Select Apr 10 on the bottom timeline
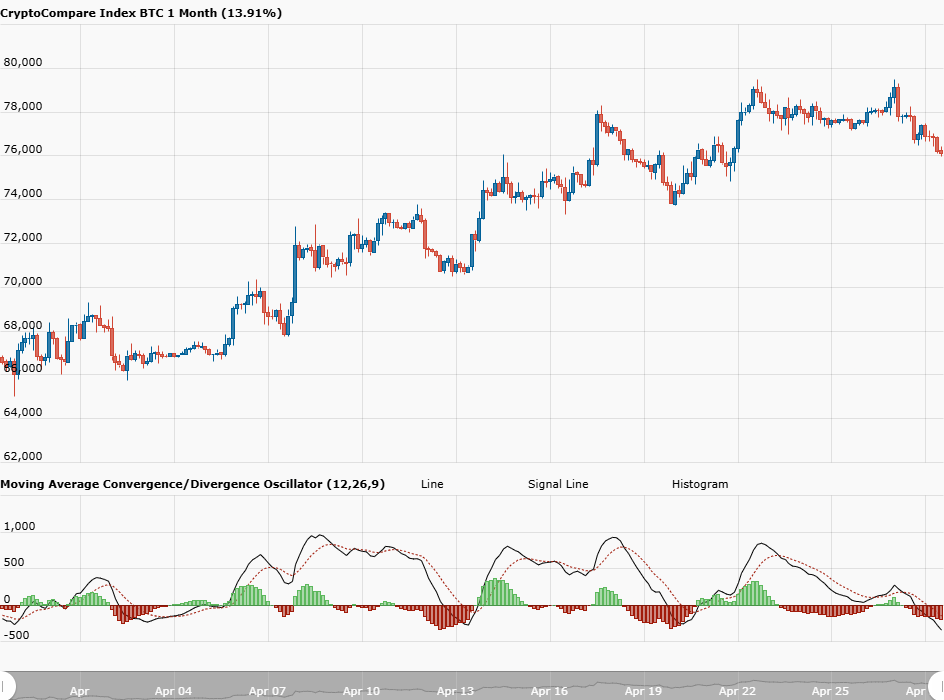The width and height of the screenshot is (944, 700). (x=361, y=691)
